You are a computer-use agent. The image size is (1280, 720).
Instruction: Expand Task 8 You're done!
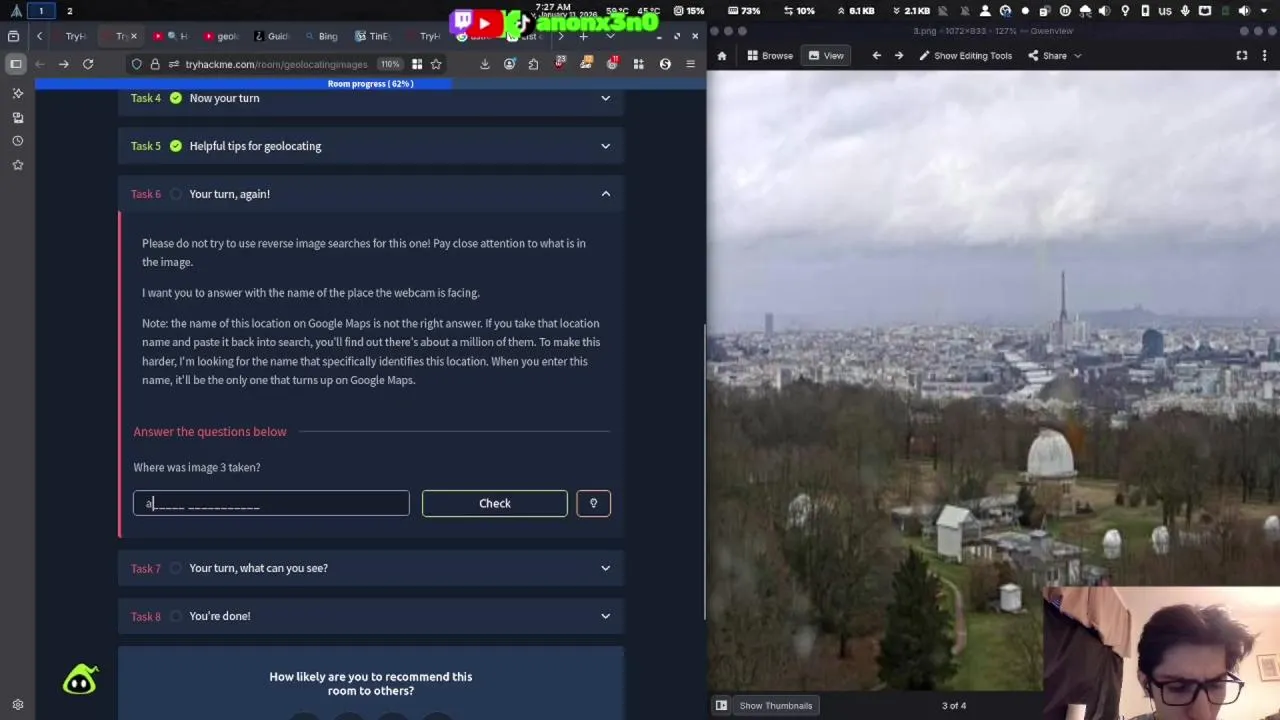(371, 616)
